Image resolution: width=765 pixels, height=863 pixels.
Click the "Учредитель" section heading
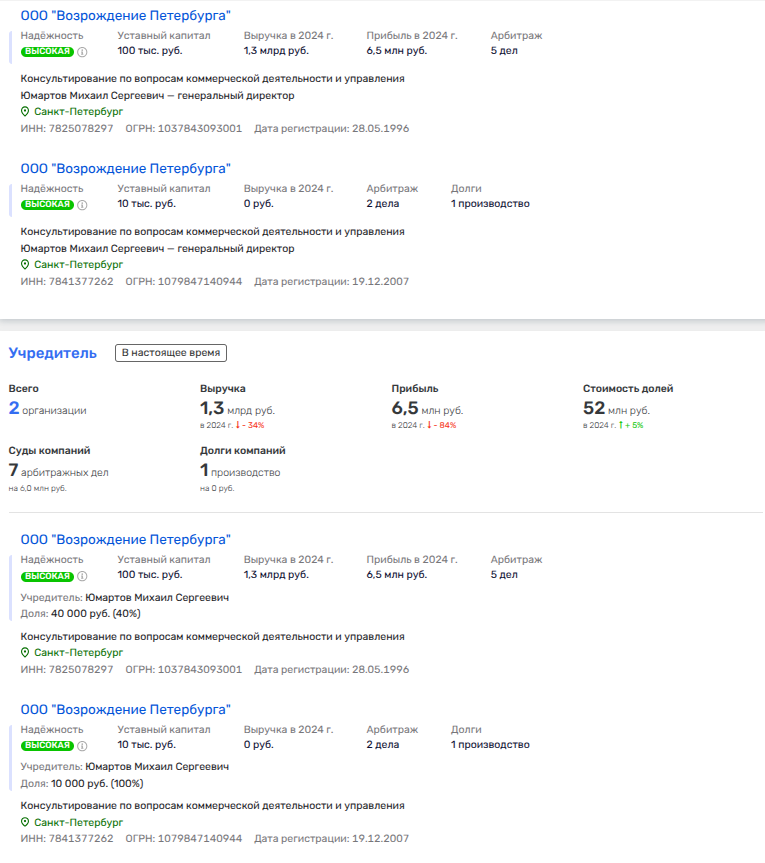click(x=53, y=353)
